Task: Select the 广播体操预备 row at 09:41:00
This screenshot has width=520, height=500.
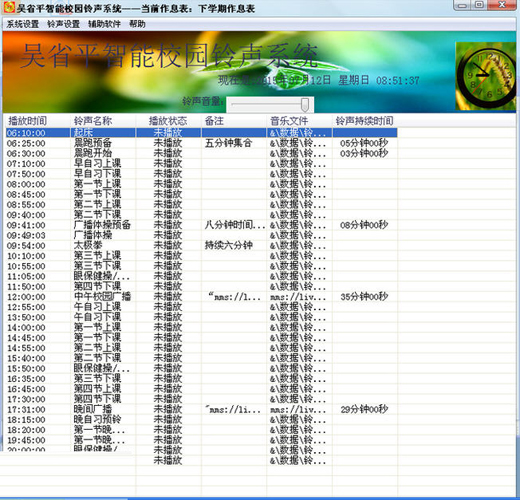Action: click(201, 225)
